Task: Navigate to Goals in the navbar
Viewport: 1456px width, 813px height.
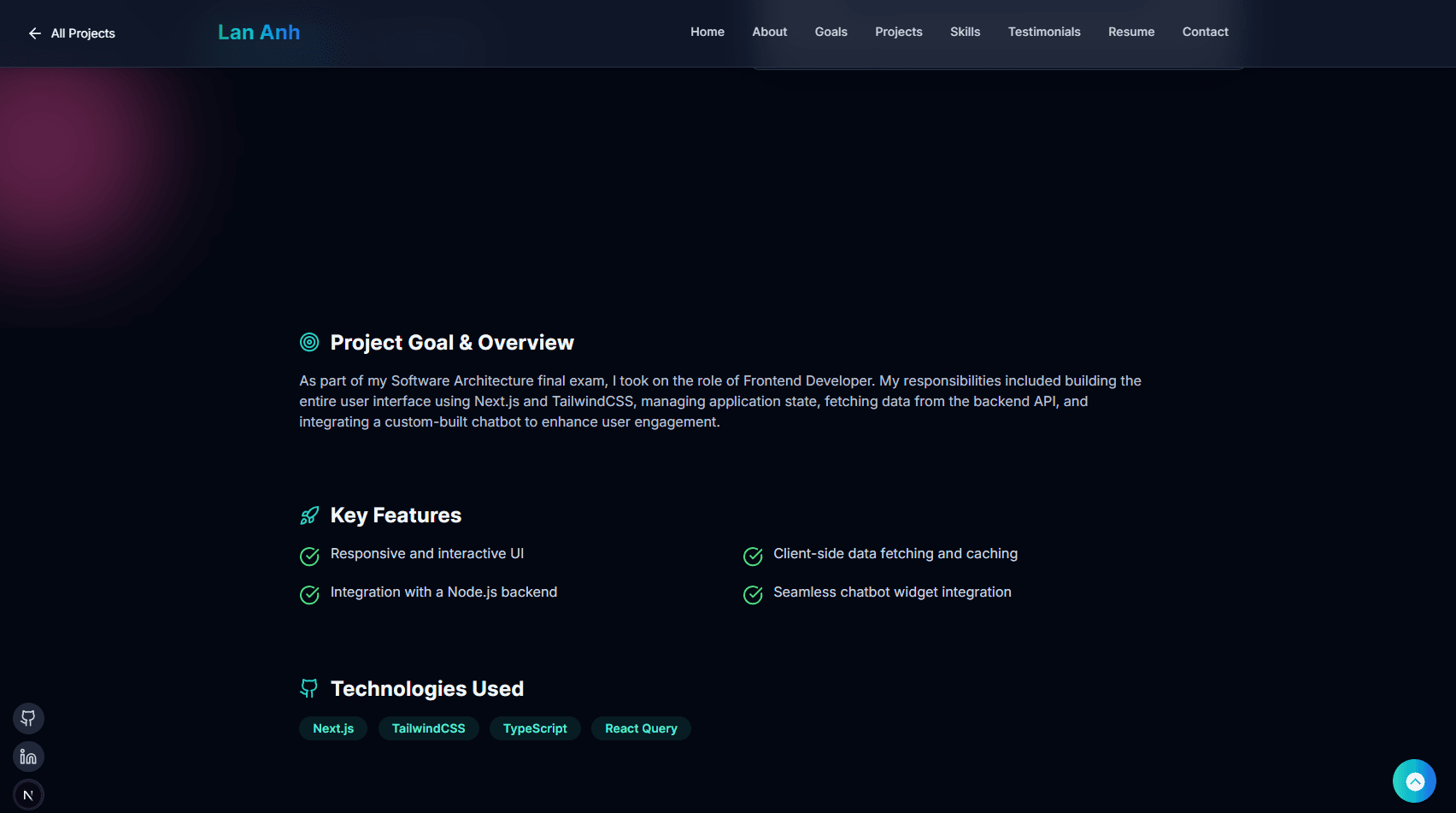Action: click(831, 32)
